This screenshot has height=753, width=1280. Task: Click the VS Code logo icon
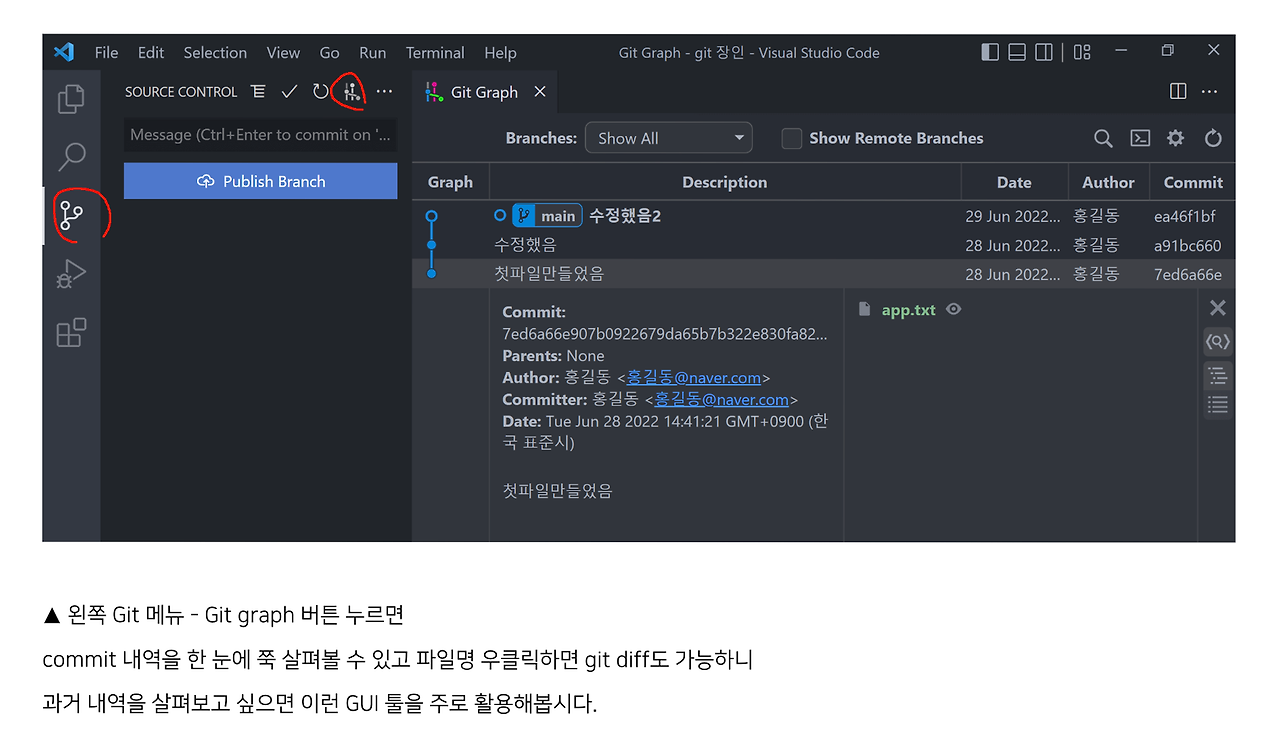(64, 52)
